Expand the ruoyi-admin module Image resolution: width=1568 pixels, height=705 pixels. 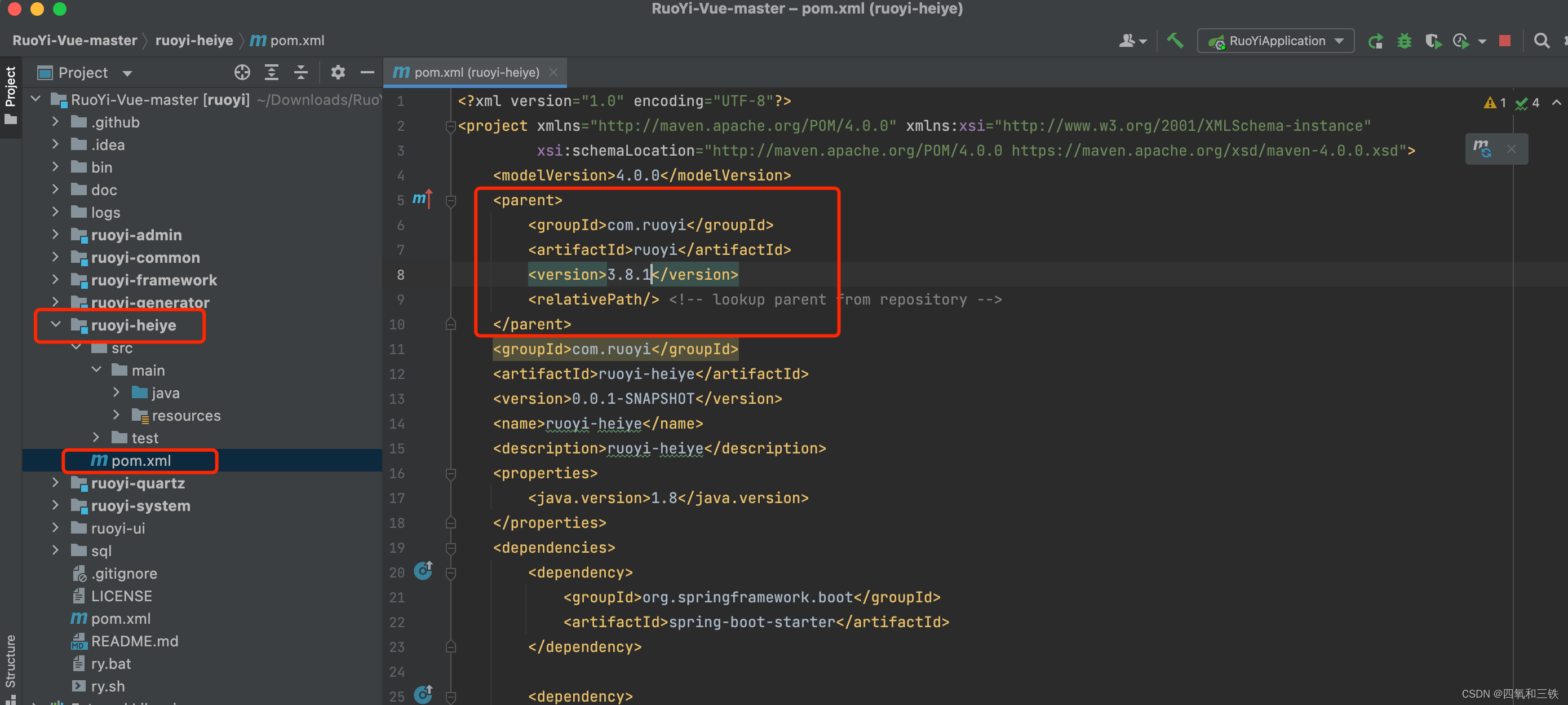point(55,235)
